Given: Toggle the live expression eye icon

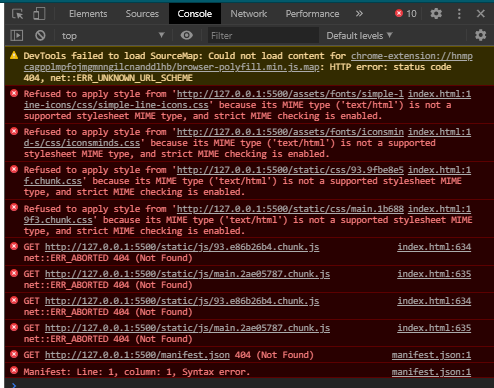Looking at the screenshot, I should pyautogui.click(x=187, y=35).
